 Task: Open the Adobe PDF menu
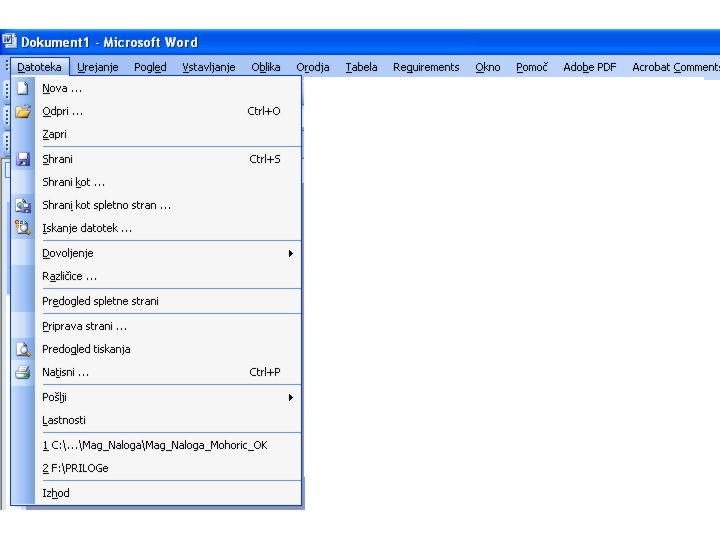589,67
